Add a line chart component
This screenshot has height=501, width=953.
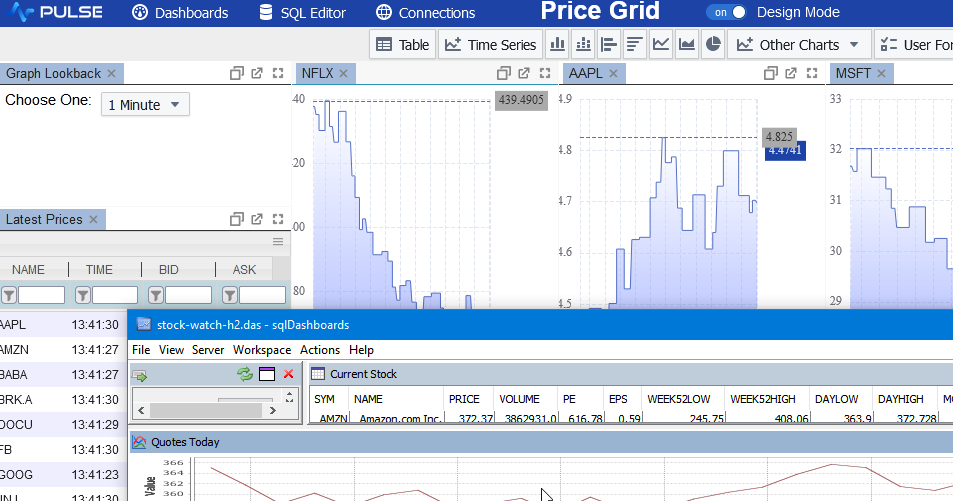pyautogui.click(x=661, y=44)
